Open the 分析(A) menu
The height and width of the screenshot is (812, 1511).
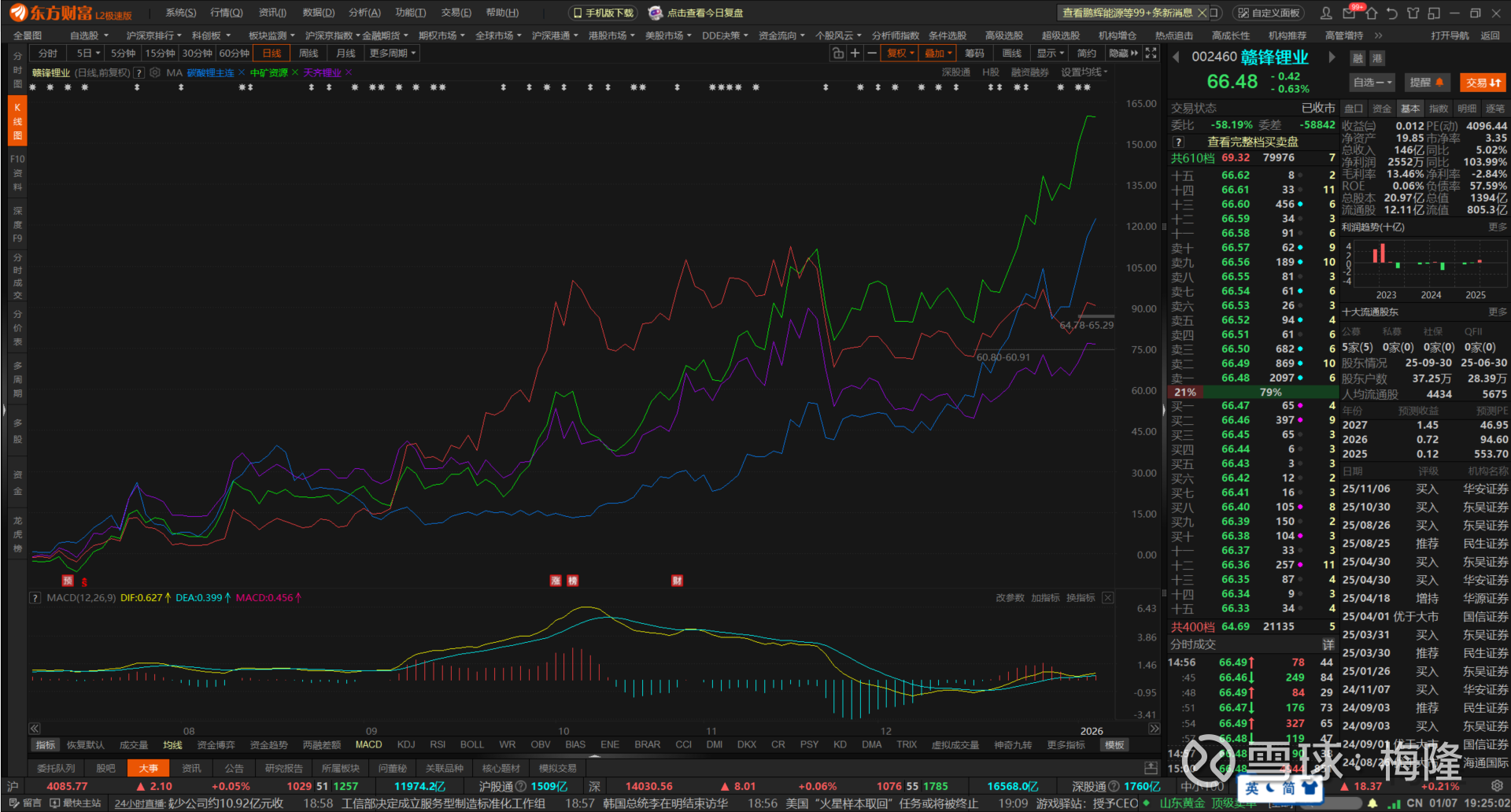pyautogui.click(x=364, y=13)
